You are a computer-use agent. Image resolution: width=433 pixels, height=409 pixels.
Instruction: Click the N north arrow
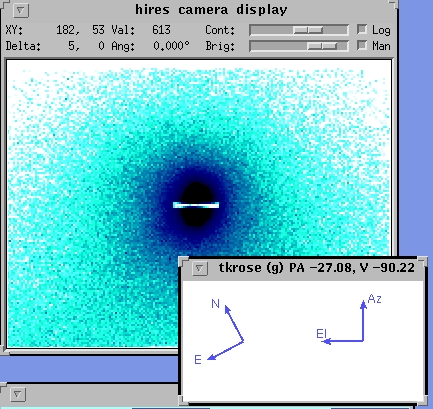[x=234, y=323]
